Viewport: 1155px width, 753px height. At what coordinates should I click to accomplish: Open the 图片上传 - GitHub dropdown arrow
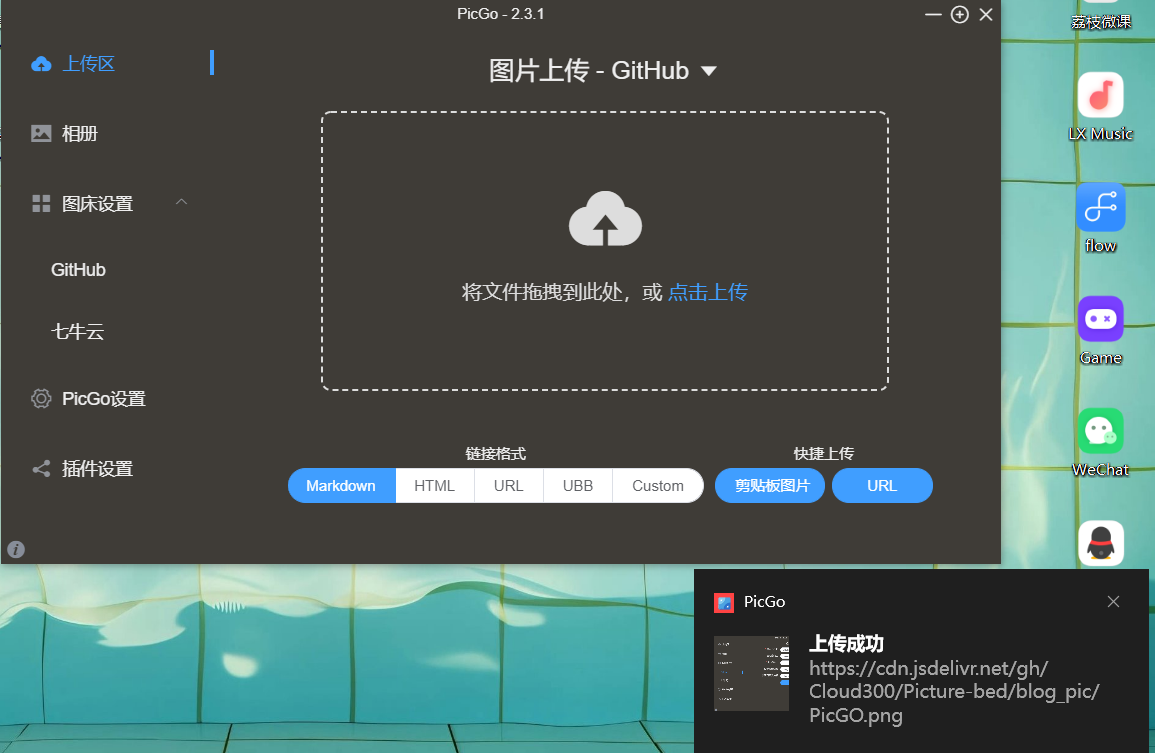coord(709,71)
